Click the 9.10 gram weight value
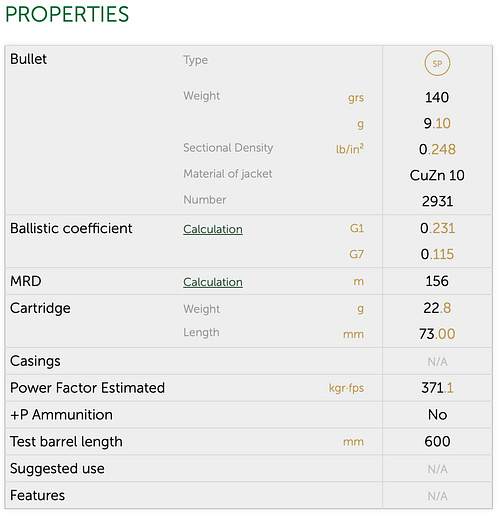 pyautogui.click(x=437, y=123)
